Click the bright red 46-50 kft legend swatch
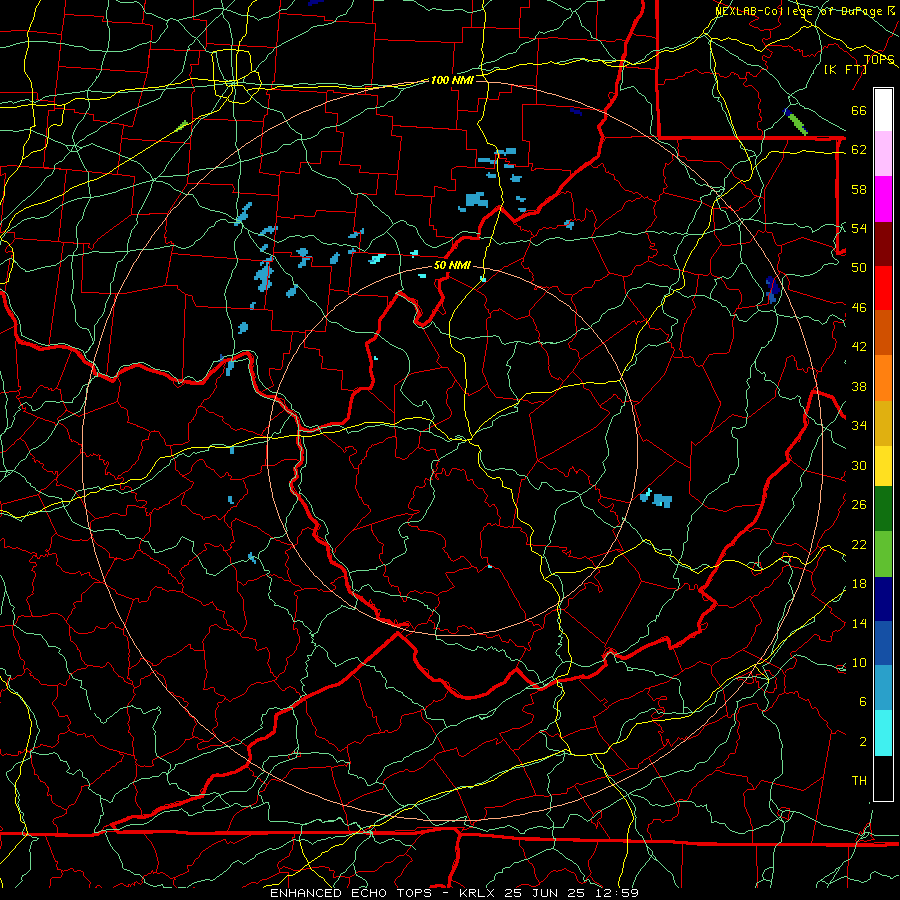 click(x=883, y=288)
